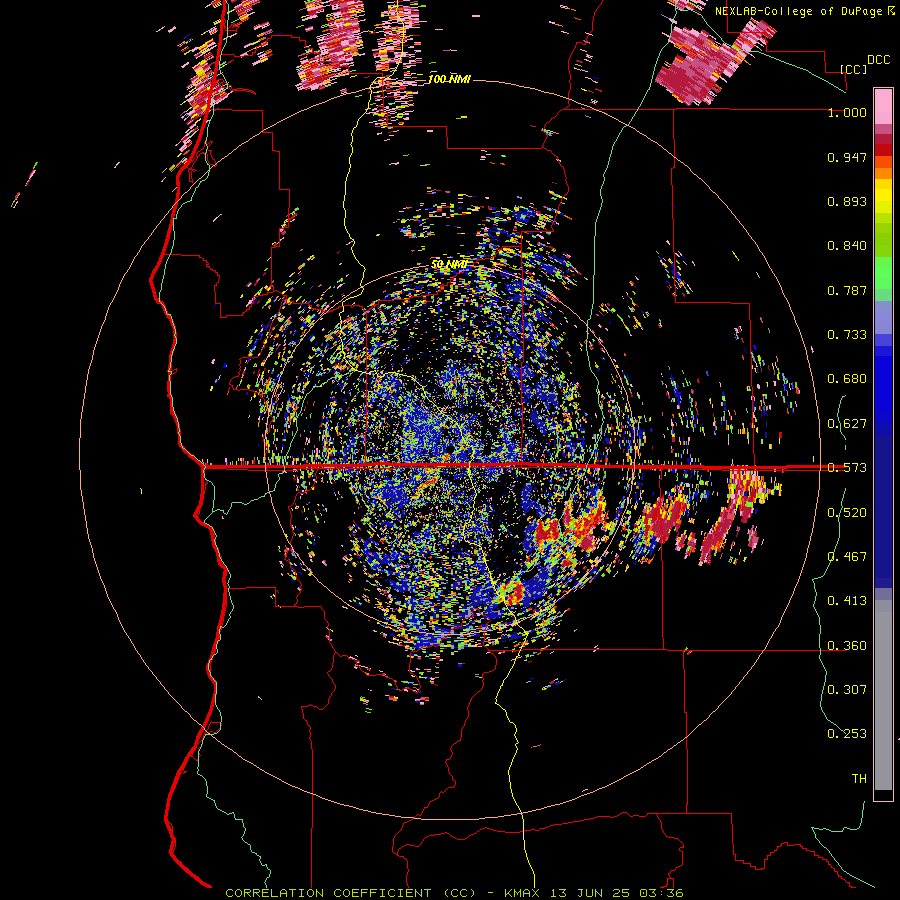Select the 0.413 scale value

click(x=847, y=601)
